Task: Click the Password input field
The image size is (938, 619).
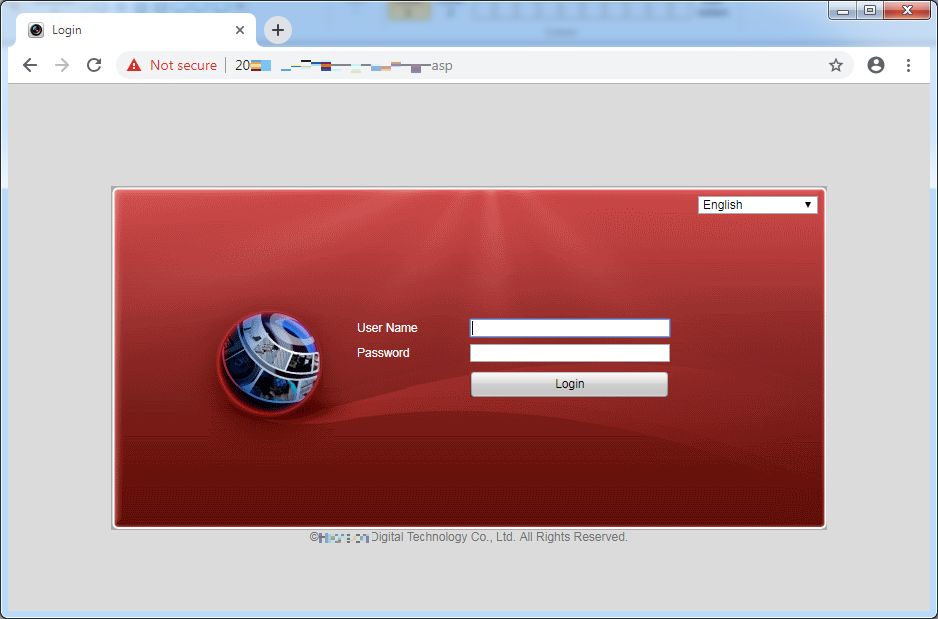Action: click(570, 353)
